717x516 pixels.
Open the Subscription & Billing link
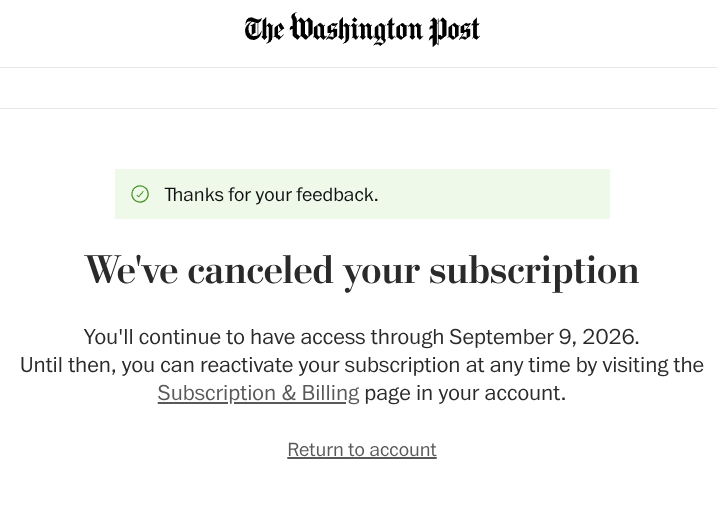pos(258,393)
